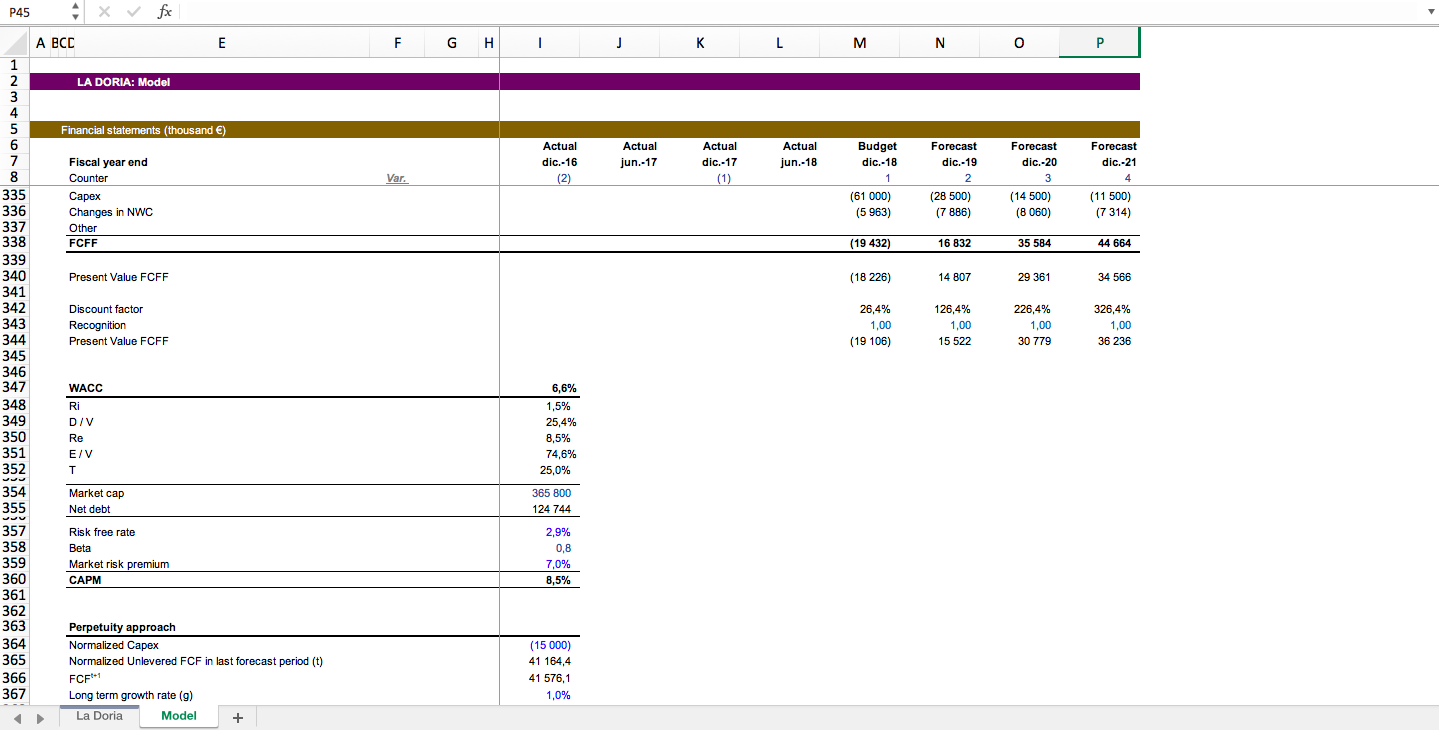
Task: Click the LA DORIA: Model title cell
Action: click(123, 82)
